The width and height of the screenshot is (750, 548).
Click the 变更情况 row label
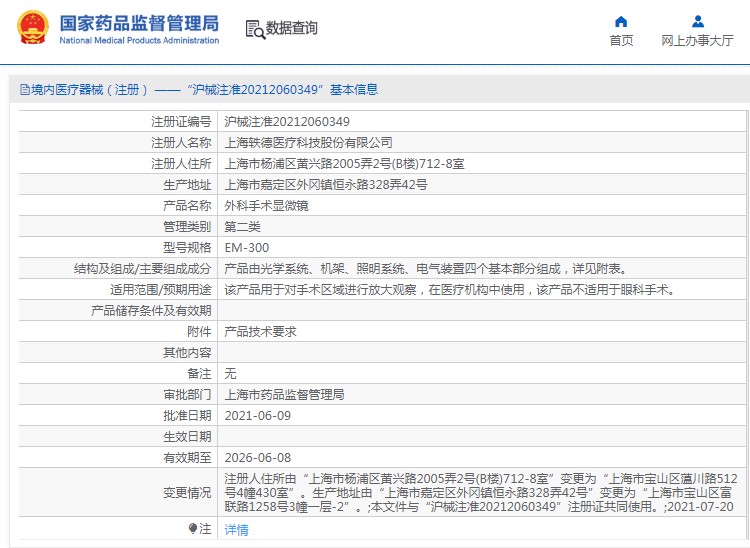pos(187,493)
